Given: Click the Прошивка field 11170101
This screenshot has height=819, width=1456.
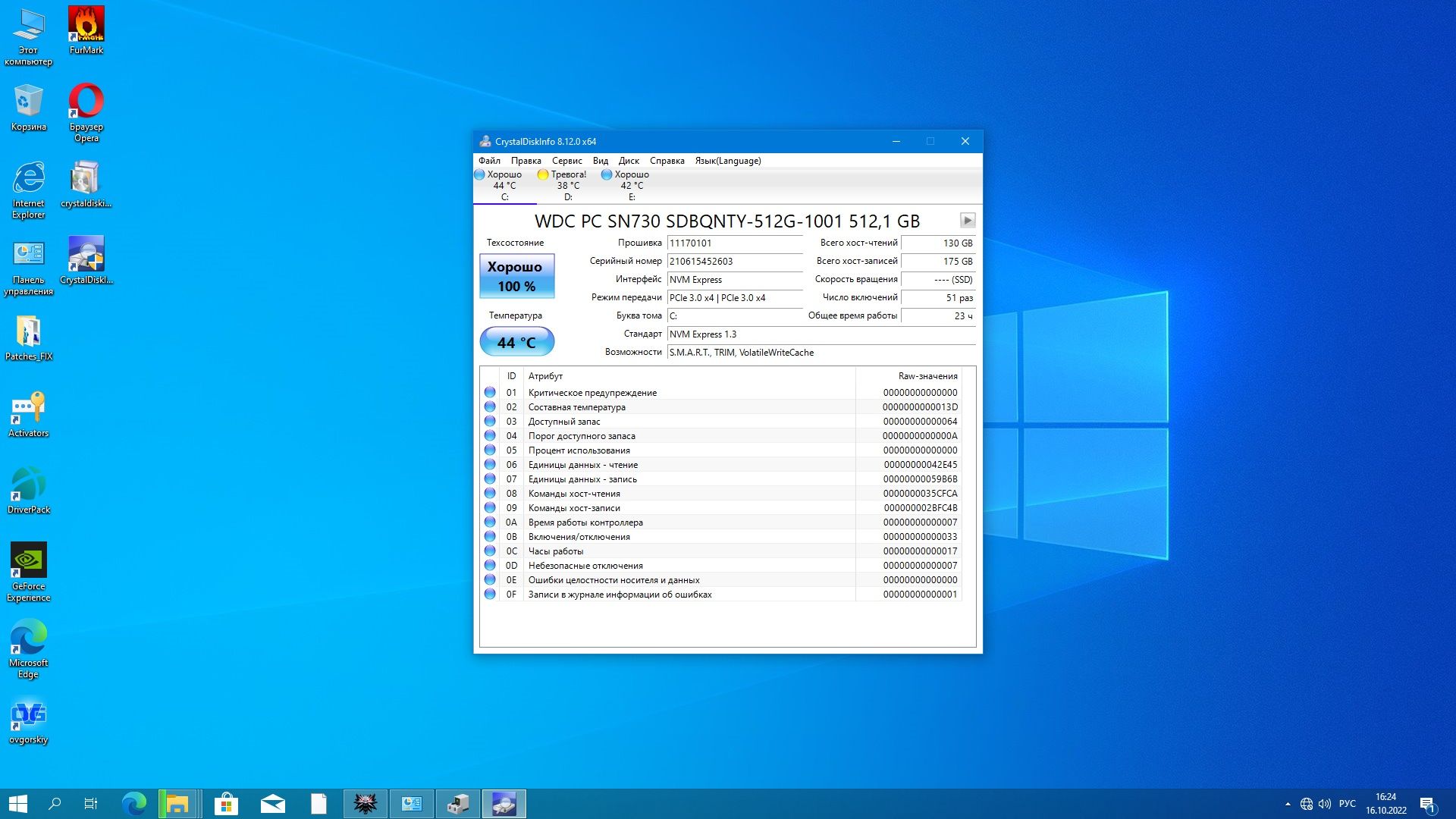Looking at the screenshot, I should tap(734, 243).
